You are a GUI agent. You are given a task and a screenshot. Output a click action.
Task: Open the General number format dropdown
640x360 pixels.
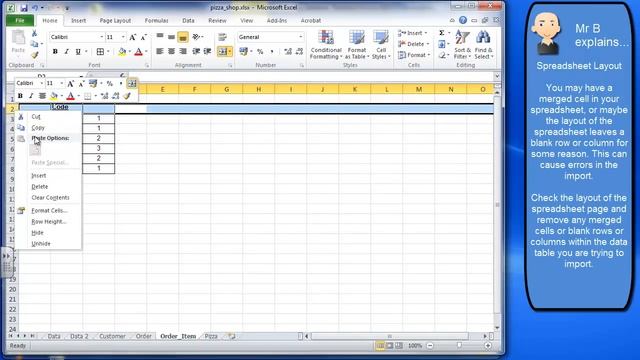tap(300, 37)
